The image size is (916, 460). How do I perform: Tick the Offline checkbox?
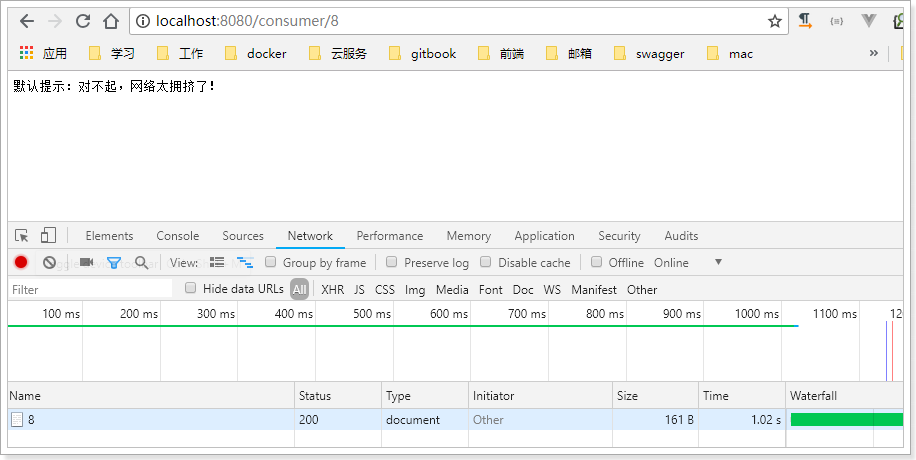pos(596,262)
